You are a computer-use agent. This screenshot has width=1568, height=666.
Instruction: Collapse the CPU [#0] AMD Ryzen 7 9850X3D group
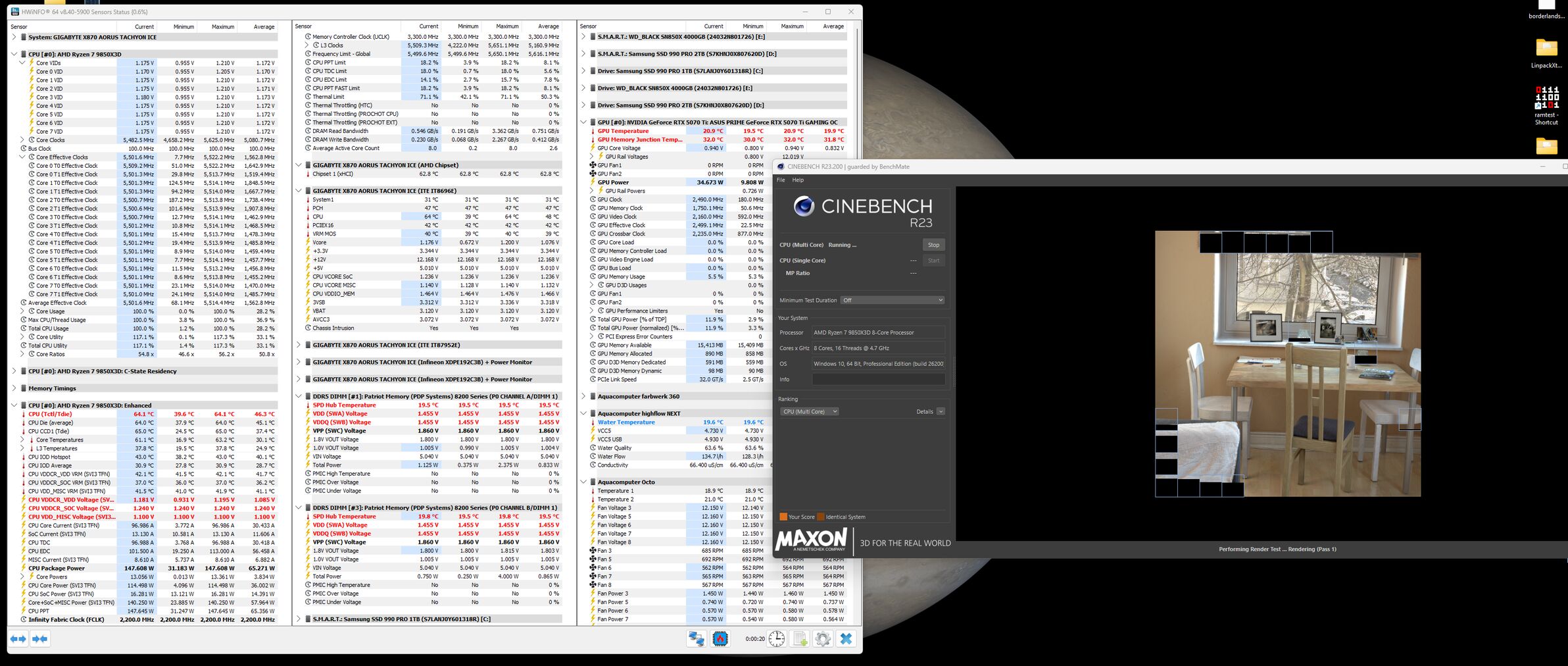pos(14,55)
